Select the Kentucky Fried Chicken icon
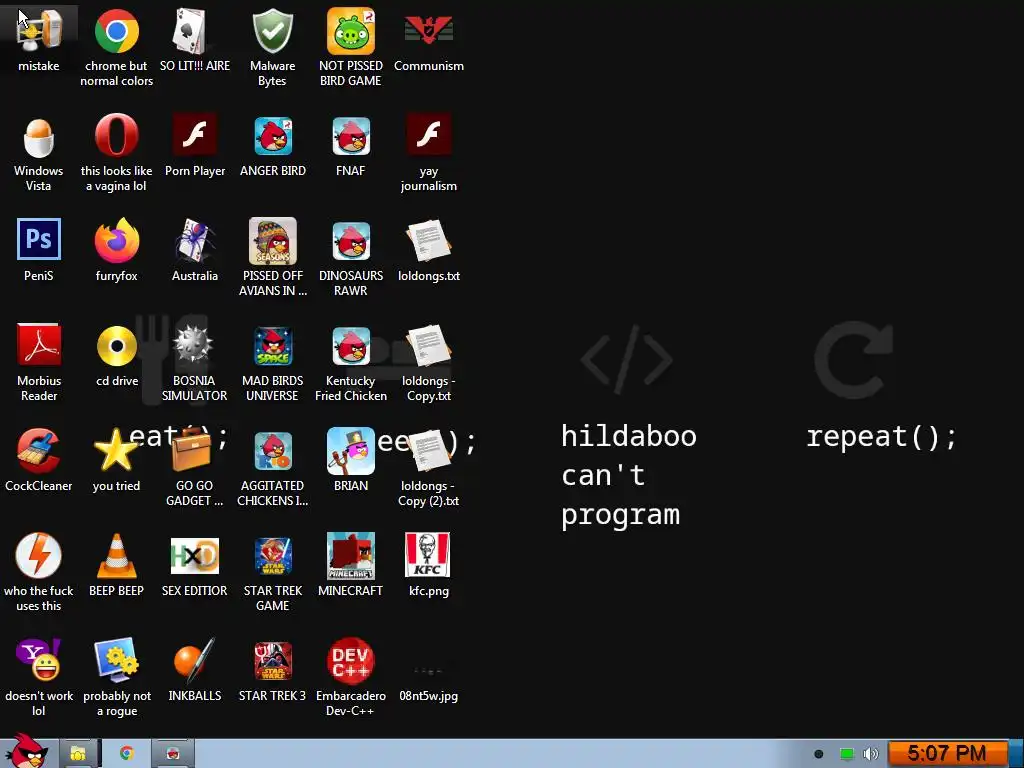Image resolution: width=1024 pixels, height=768 pixels. click(351, 346)
